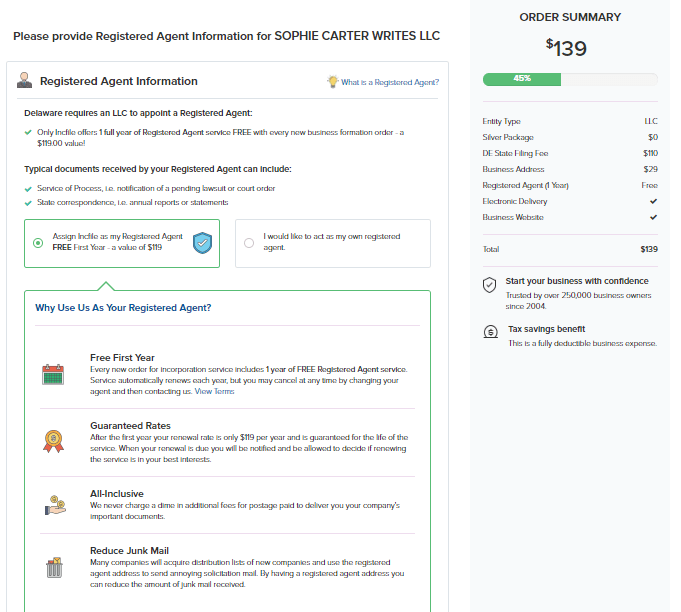Click the Electronic Delivery checkmark in summary
This screenshot has width=681, height=612.
click(653, 201)
